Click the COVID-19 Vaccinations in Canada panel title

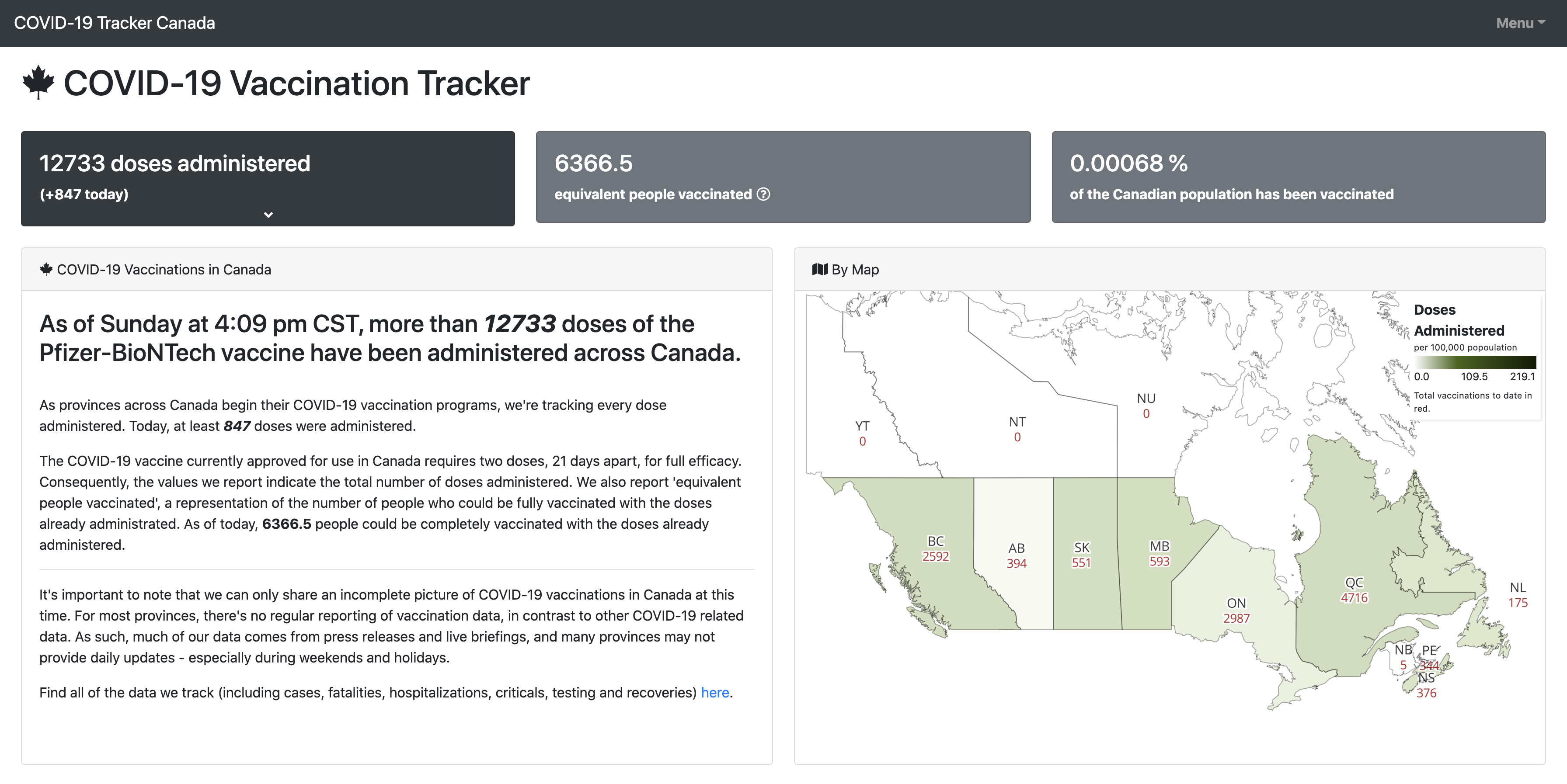pyautogui.click(x=164, y=270)
